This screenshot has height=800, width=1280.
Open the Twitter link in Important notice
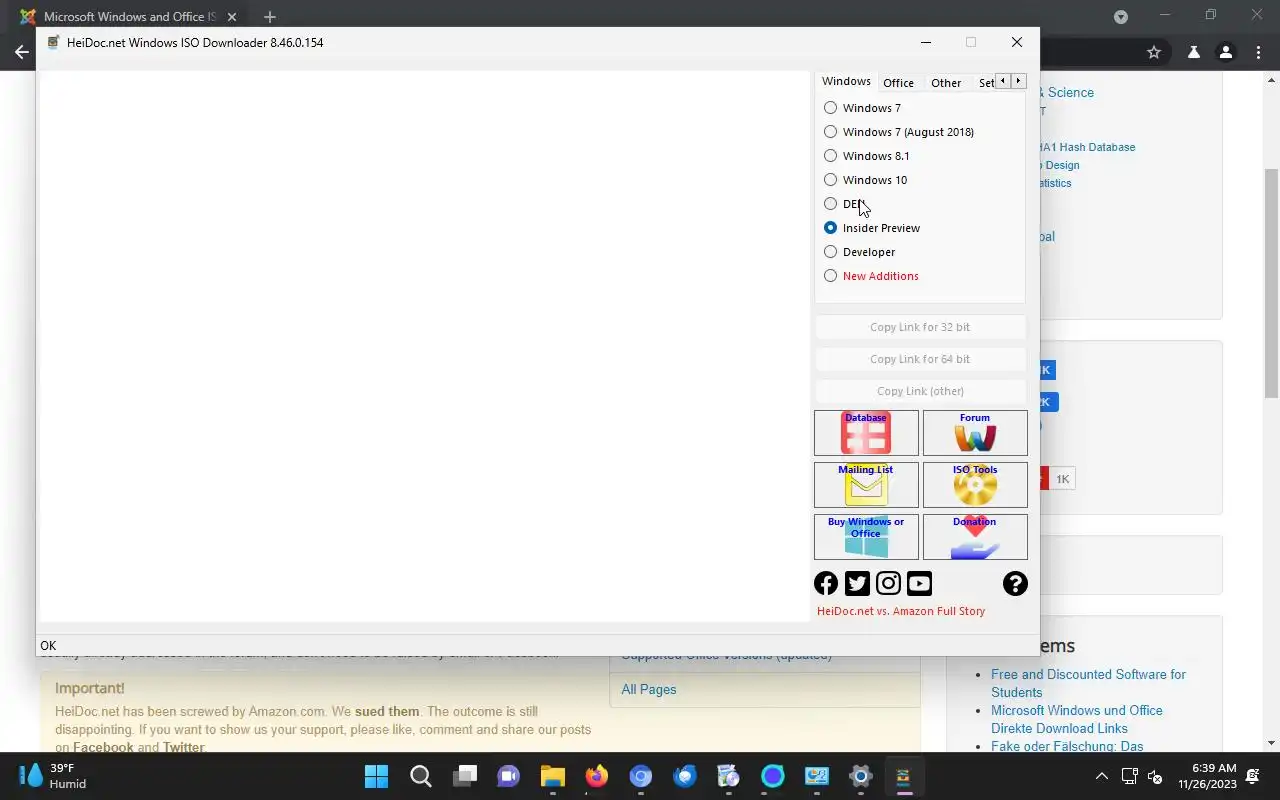[183, 747]
